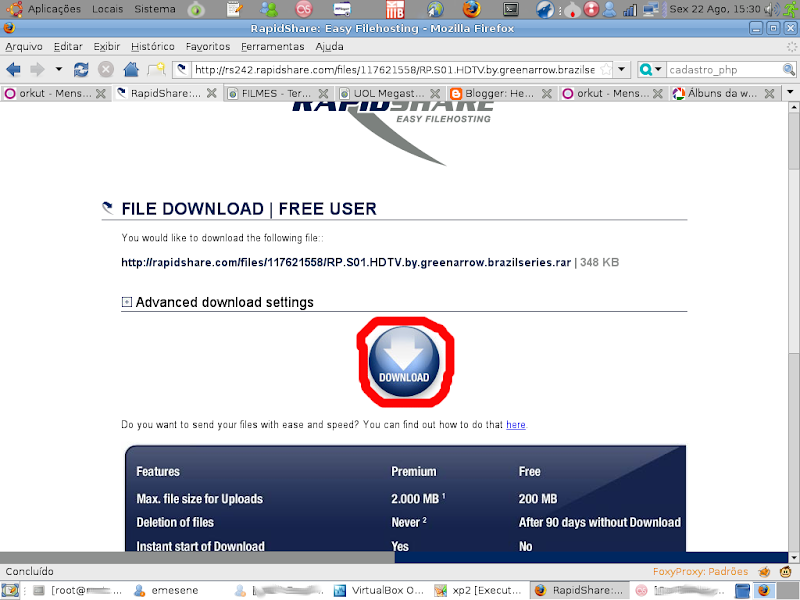Open the Ajuda menu
Image resolution: width=800 pixels, height=600 pixels.
tap(329, 46)
